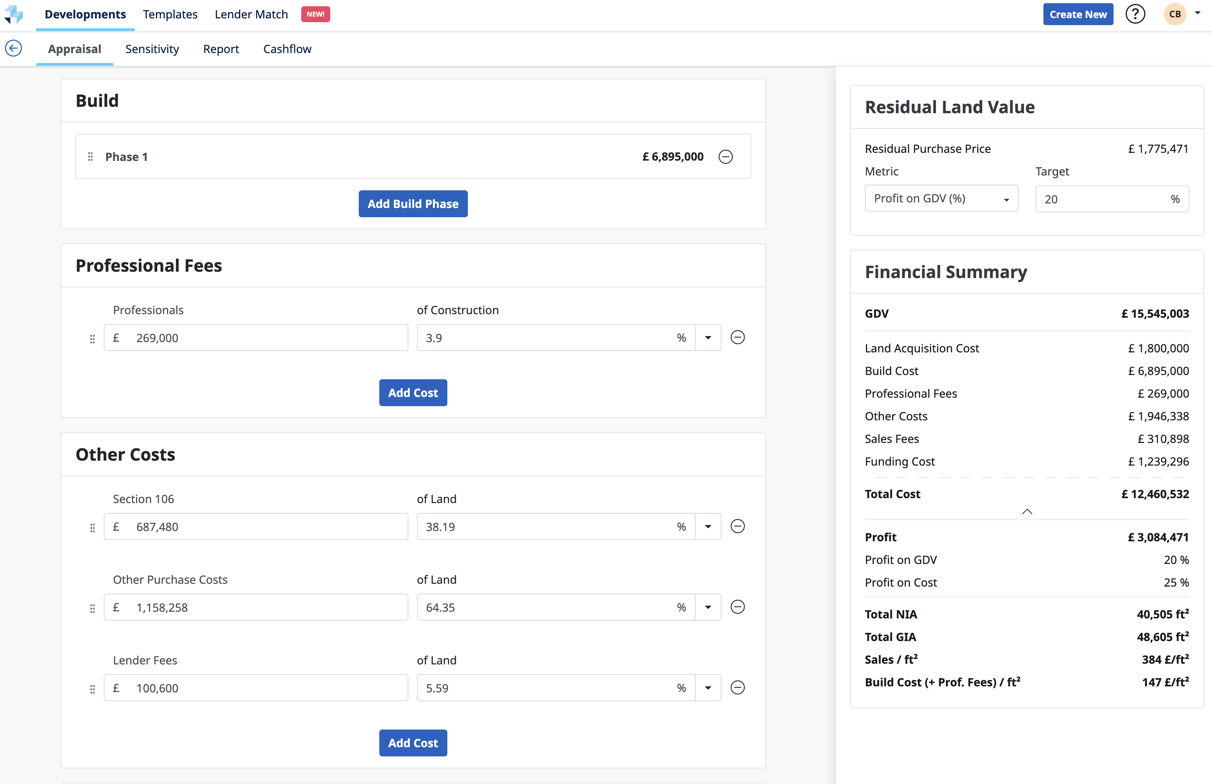Click the Add Build Phase button
The height and width of the screenshot is (784, 1212).
[413, 204]
